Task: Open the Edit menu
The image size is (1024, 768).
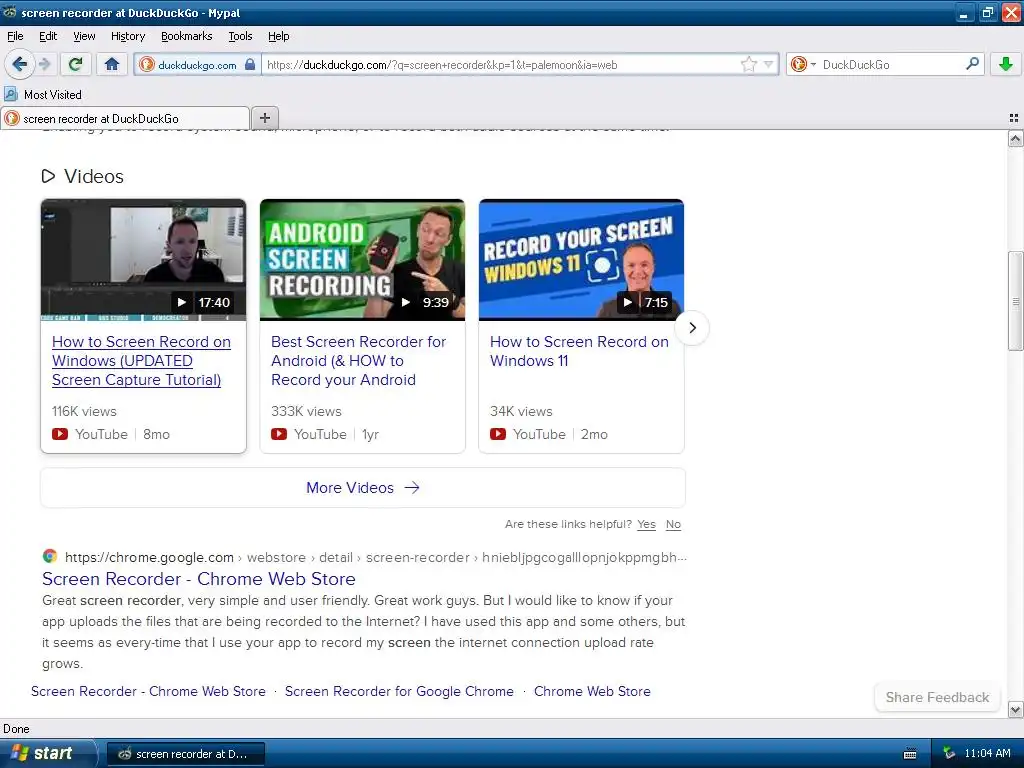Action: click(48, 36)
